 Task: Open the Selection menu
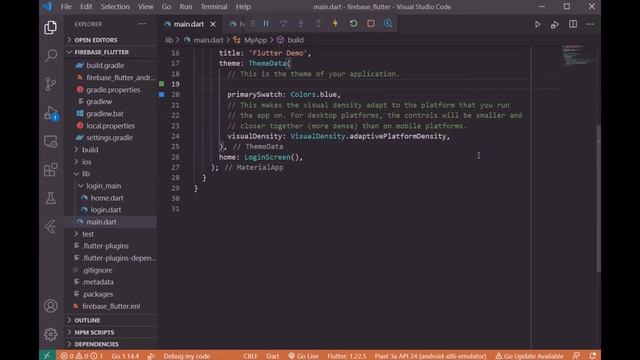(115, 7)
